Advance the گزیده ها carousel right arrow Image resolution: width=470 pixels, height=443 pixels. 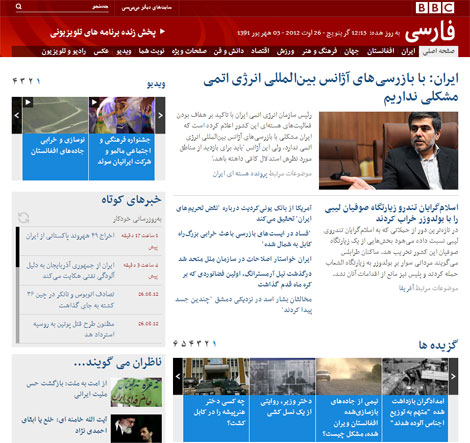tap(453, 377)
